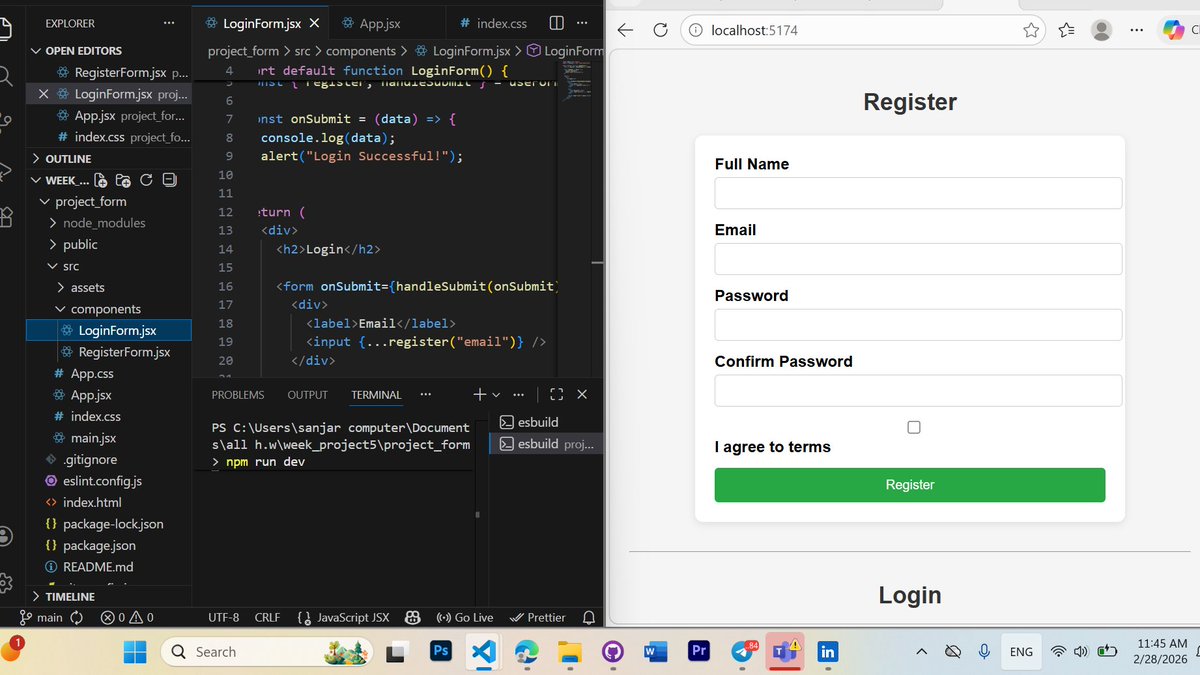Image resolution: width=1200 pixels, height=675 pixels.
Task: Click the green Register button
Action: pyautogui.click(x=910, y=485)
